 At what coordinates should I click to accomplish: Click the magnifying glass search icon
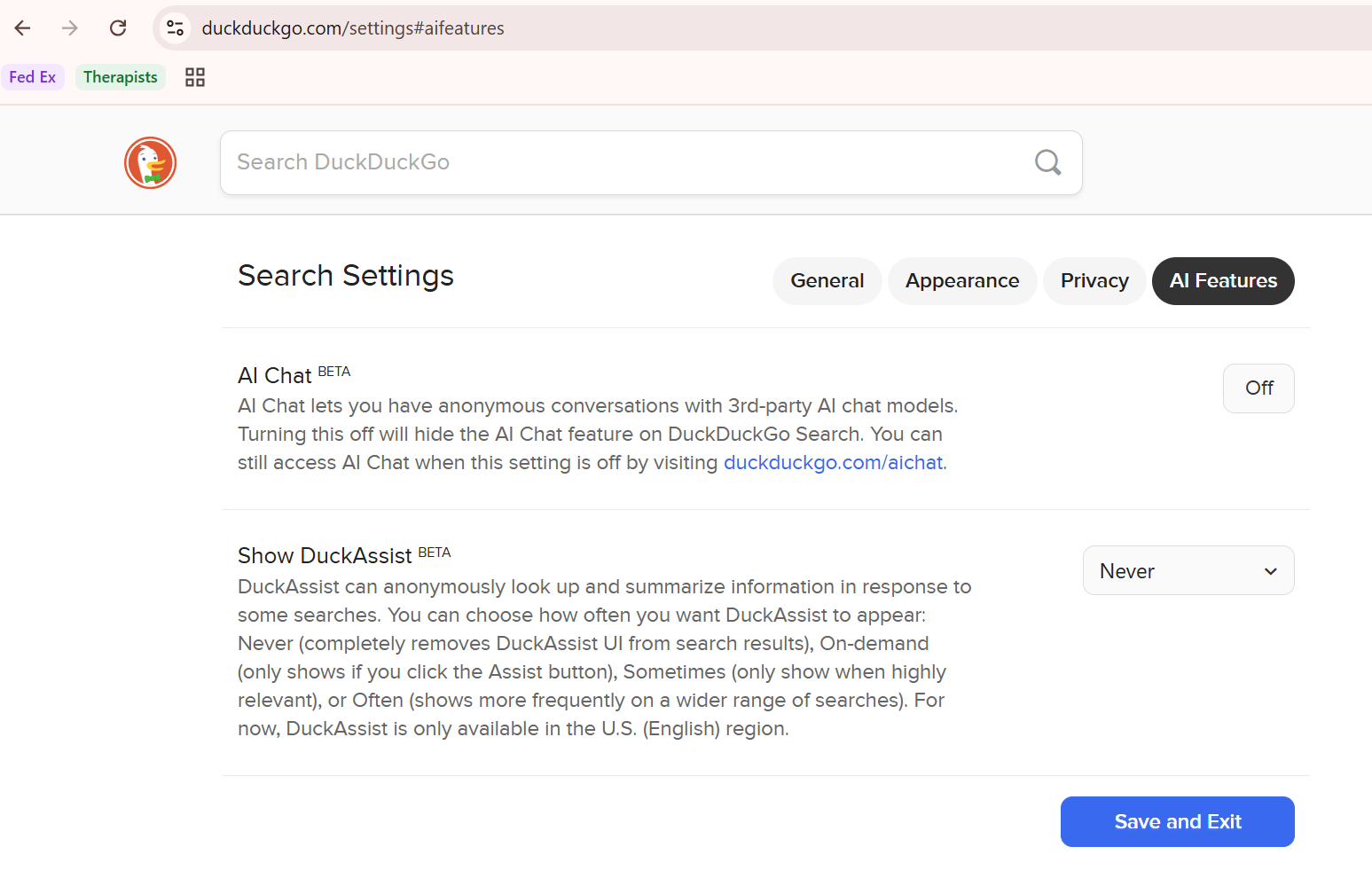point(1047,162)
